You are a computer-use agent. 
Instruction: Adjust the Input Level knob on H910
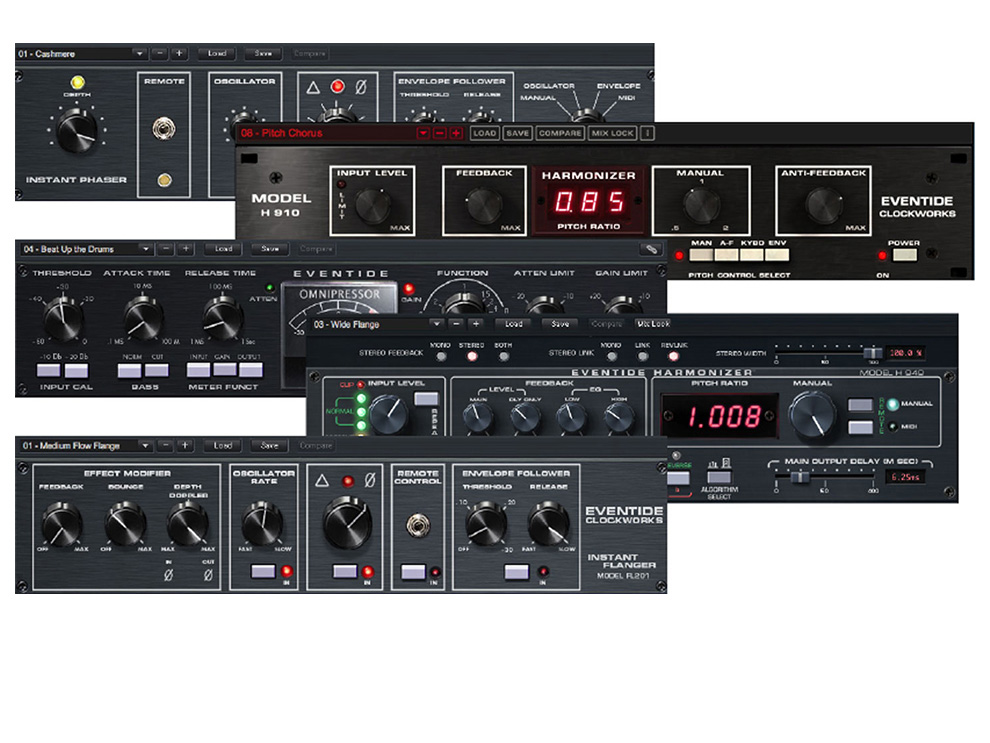pos(373,205)
